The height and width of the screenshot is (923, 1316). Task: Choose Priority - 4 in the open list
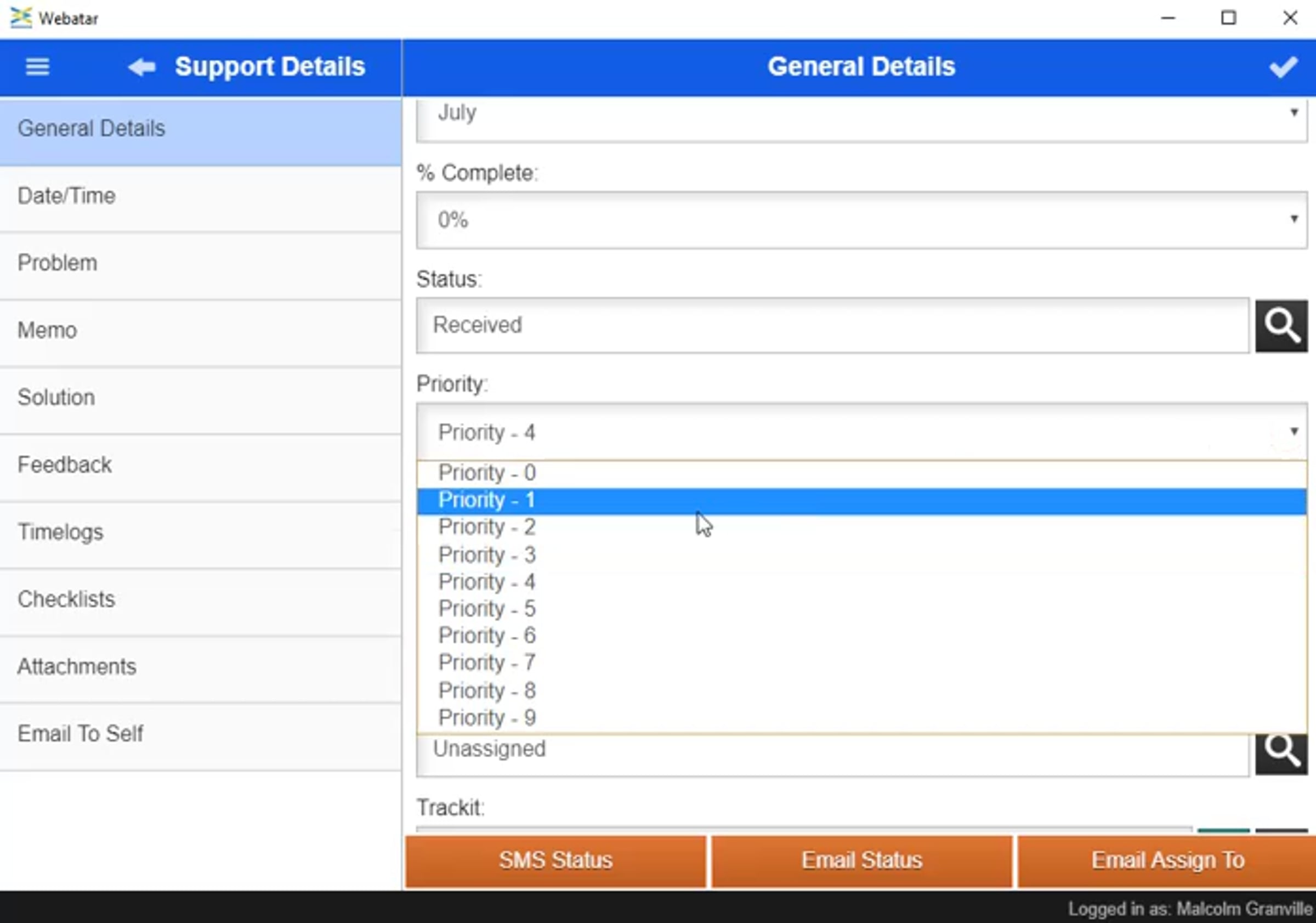pos(861,582)
